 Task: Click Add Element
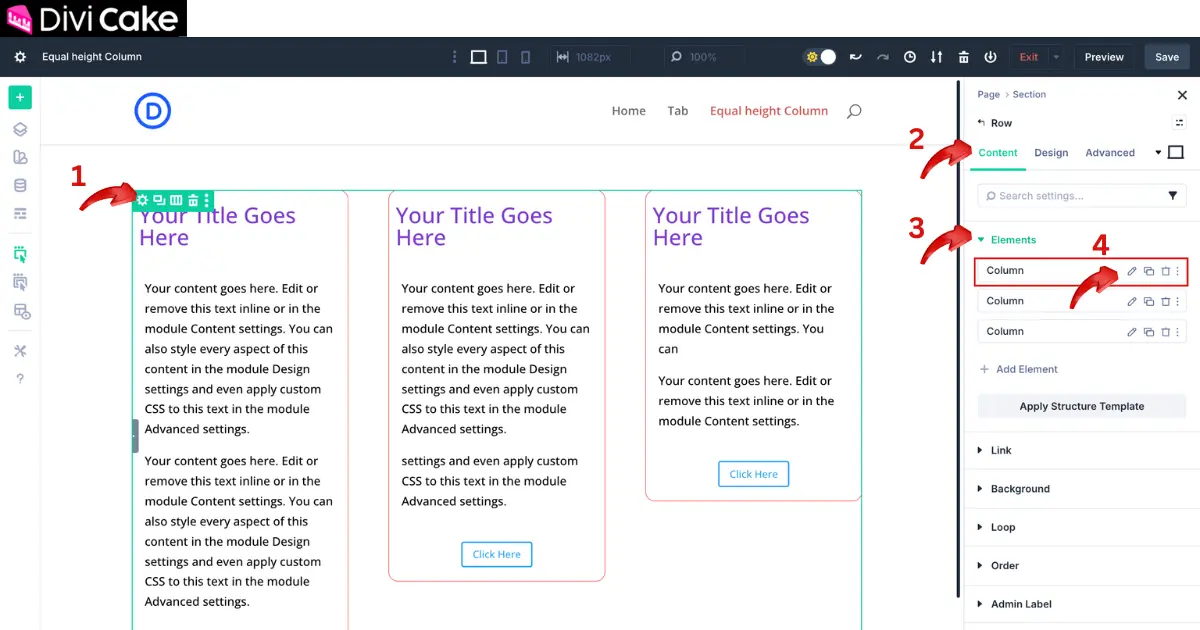point(1018,369)
